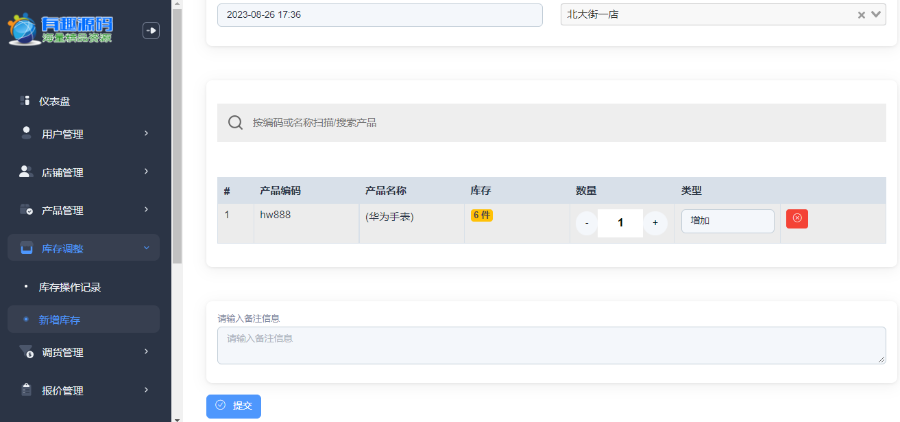Screen dimensions: 900x422
Task: Click the 提交 submit button
Action: click(x=233, y=406)
